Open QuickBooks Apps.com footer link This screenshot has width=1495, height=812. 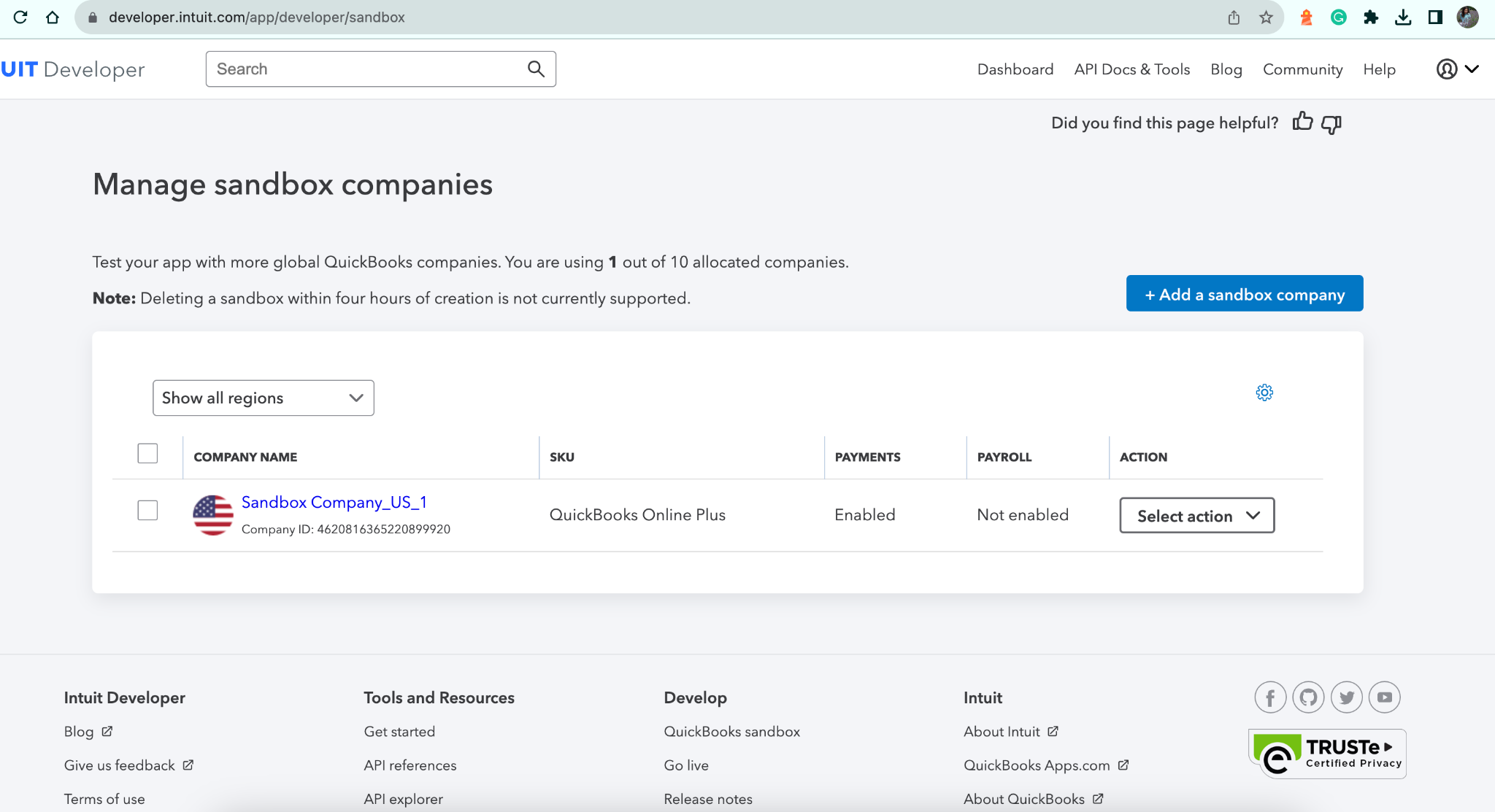pos(1037,765)
